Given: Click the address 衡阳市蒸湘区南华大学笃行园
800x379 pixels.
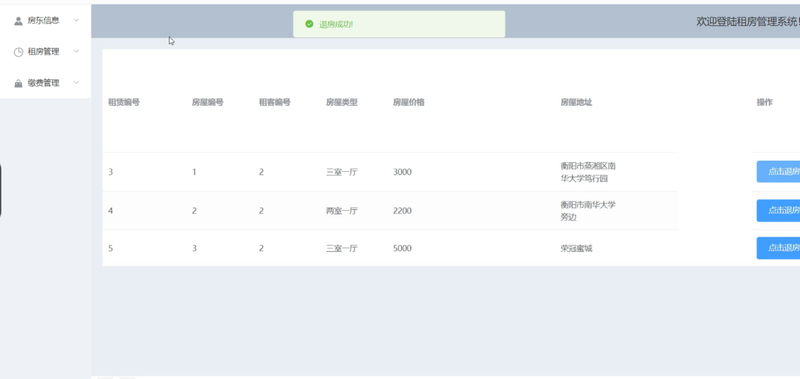Looking at the screenshot, I should point(588,172).
